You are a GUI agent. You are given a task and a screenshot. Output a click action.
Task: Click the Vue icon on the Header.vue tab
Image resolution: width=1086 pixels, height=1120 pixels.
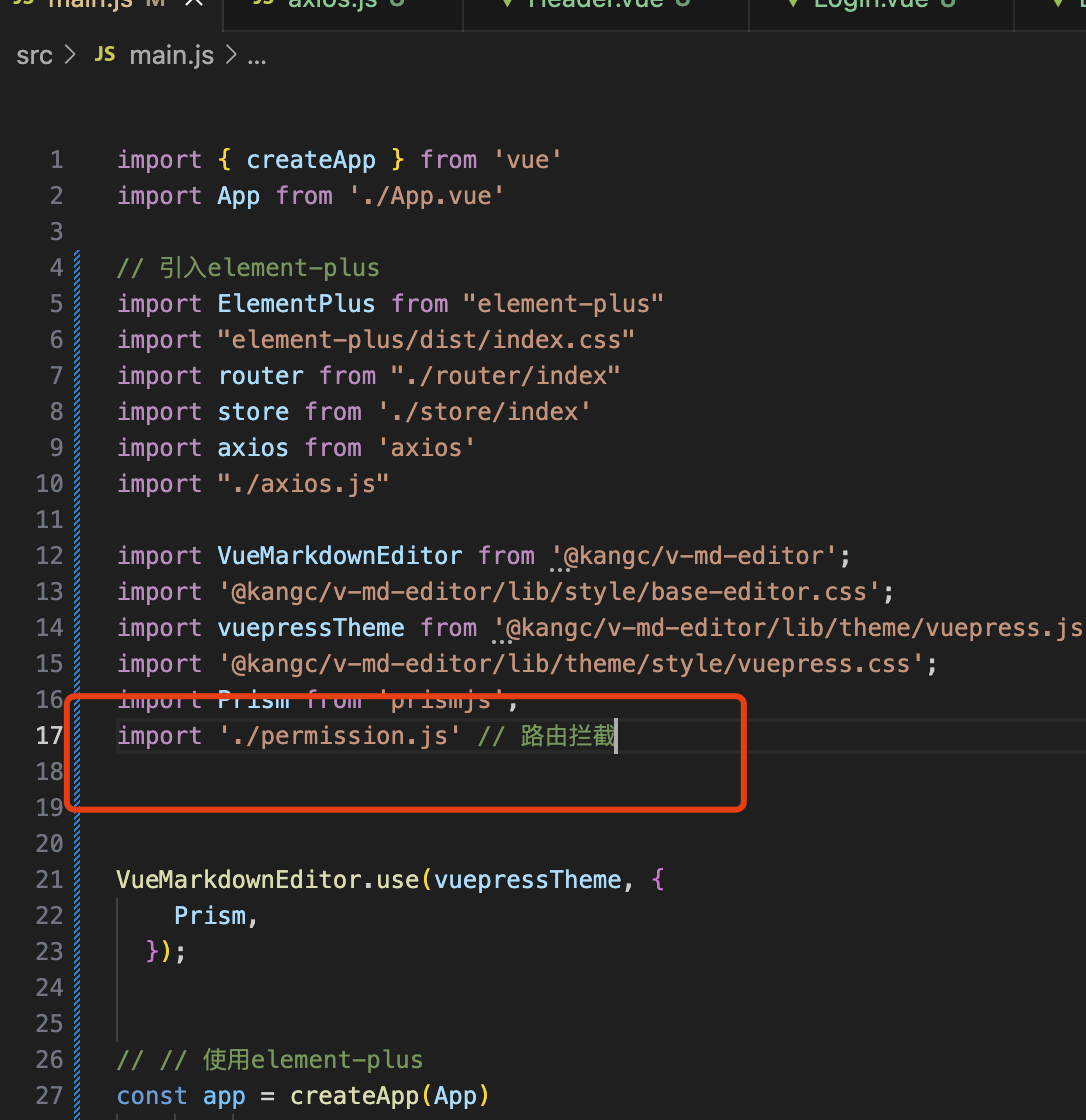[x=508, y=3]
